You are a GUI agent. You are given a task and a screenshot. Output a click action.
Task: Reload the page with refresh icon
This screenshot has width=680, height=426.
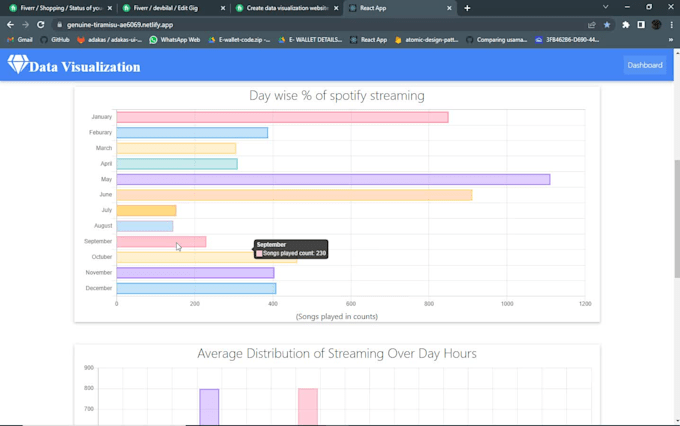pos(40,25)
